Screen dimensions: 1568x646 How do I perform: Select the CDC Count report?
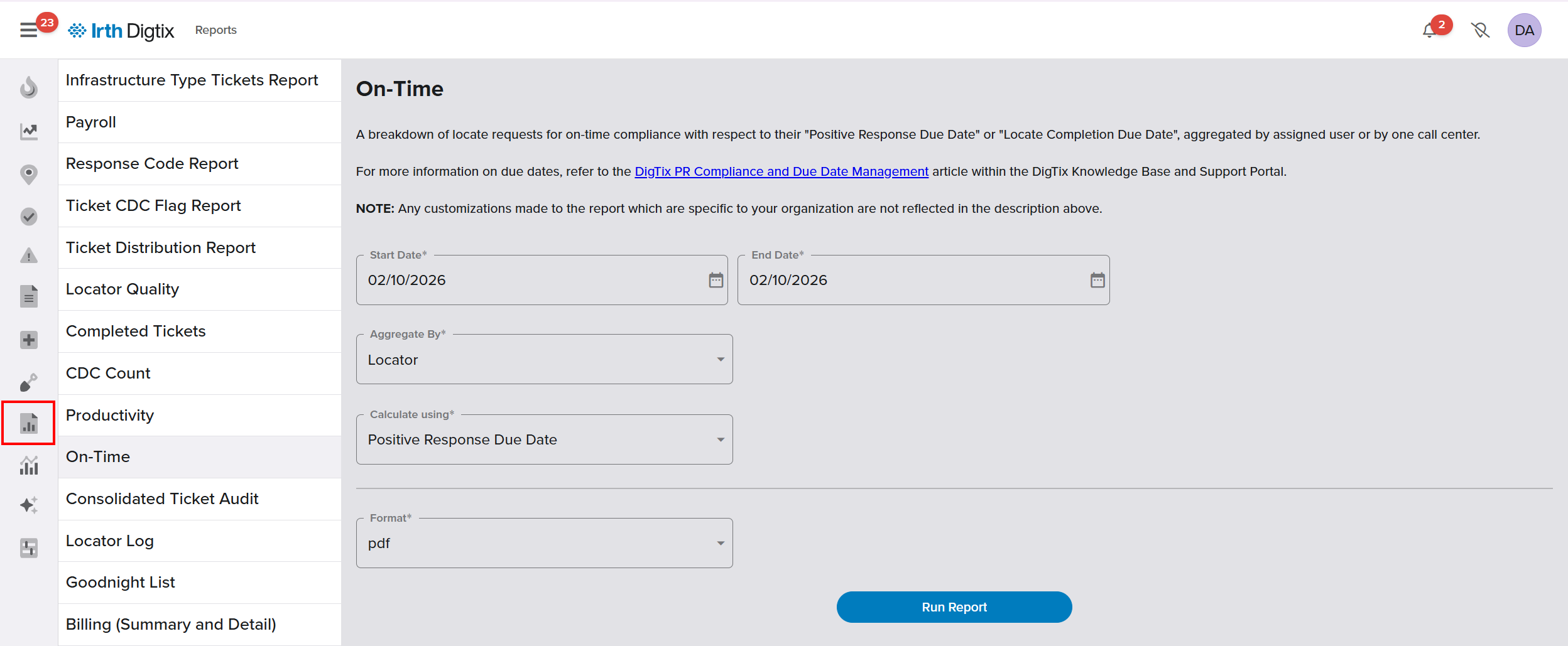tap(200, 374)
